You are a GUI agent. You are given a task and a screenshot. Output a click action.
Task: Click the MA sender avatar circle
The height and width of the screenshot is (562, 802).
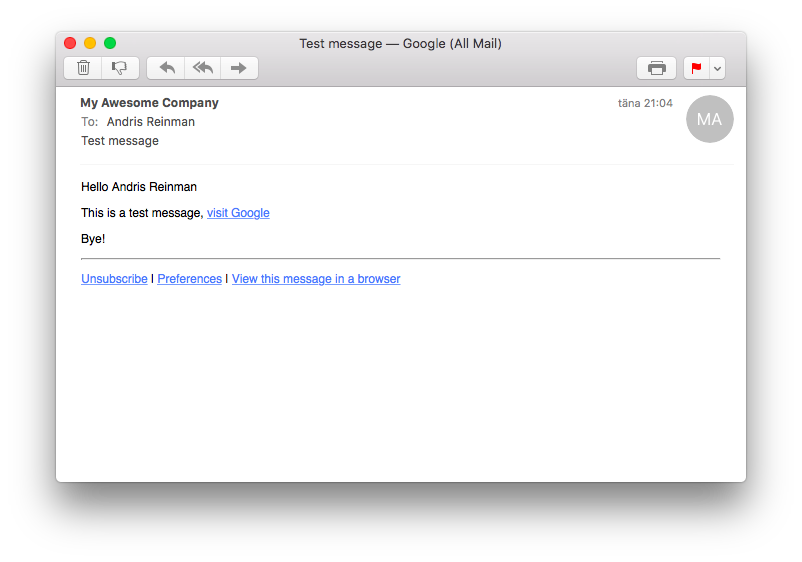click(x=709, y=119)
